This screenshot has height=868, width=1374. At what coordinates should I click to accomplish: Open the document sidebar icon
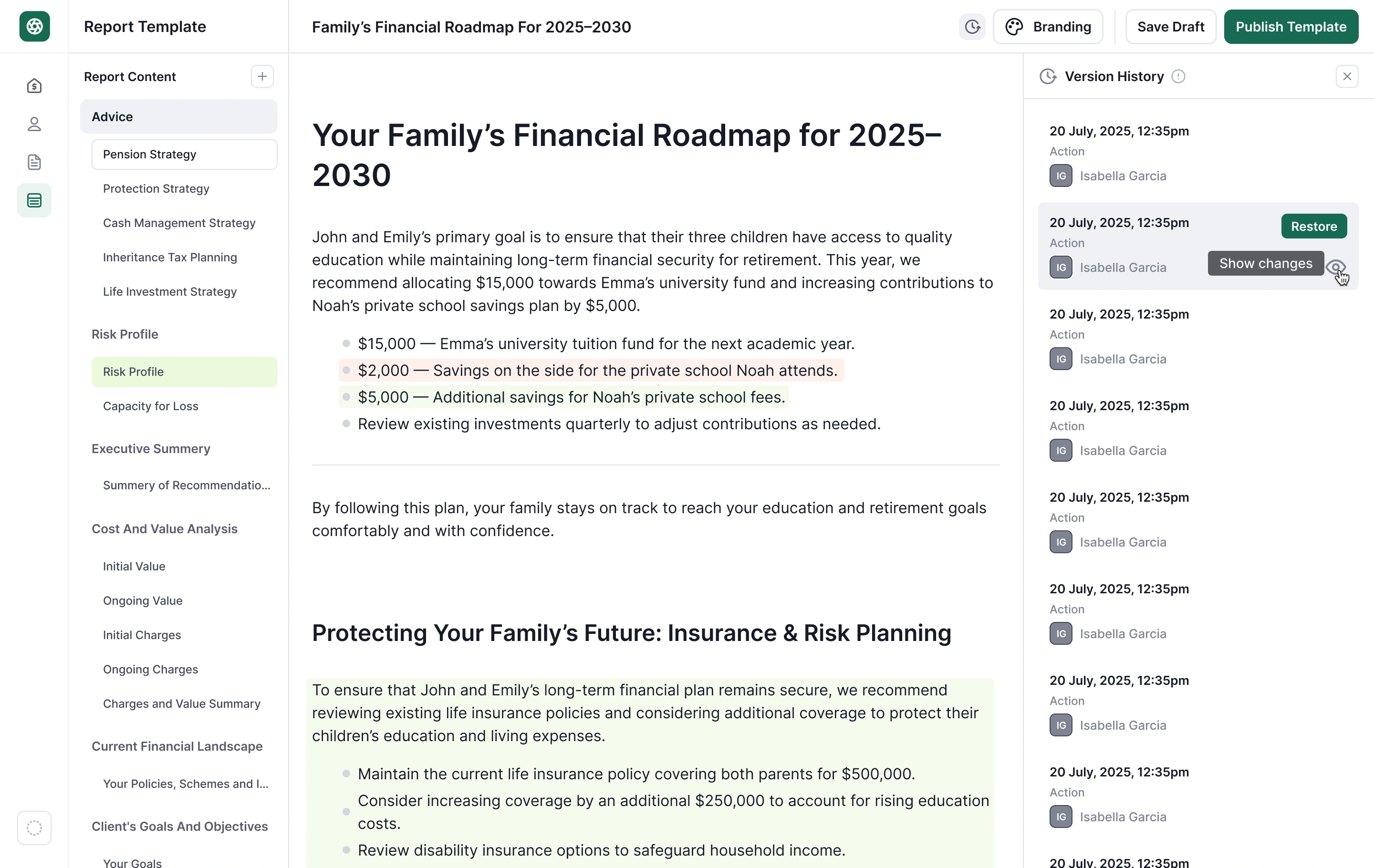pos(34,162)
